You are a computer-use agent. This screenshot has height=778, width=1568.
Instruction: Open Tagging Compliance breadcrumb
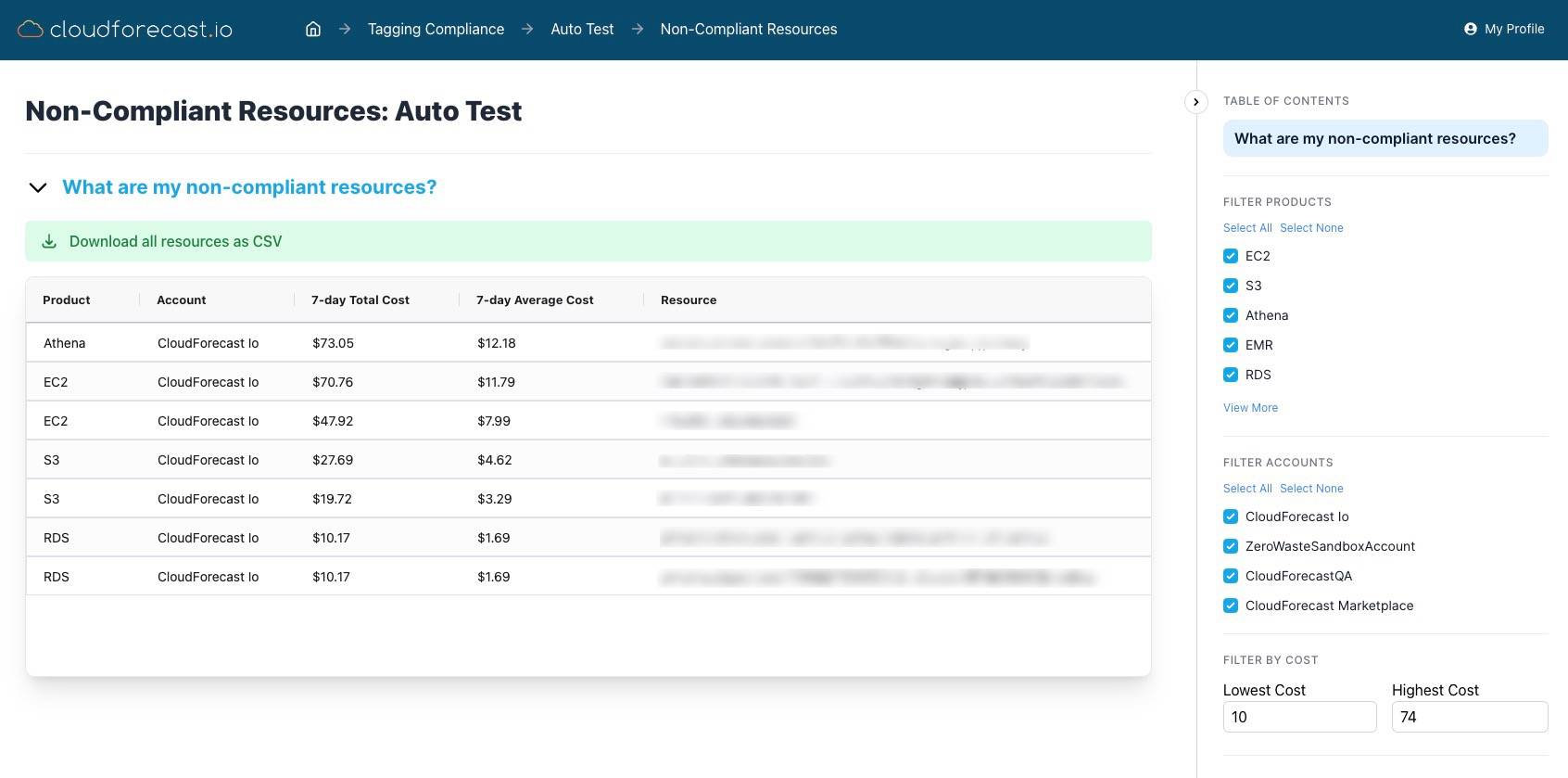(436, 29)
